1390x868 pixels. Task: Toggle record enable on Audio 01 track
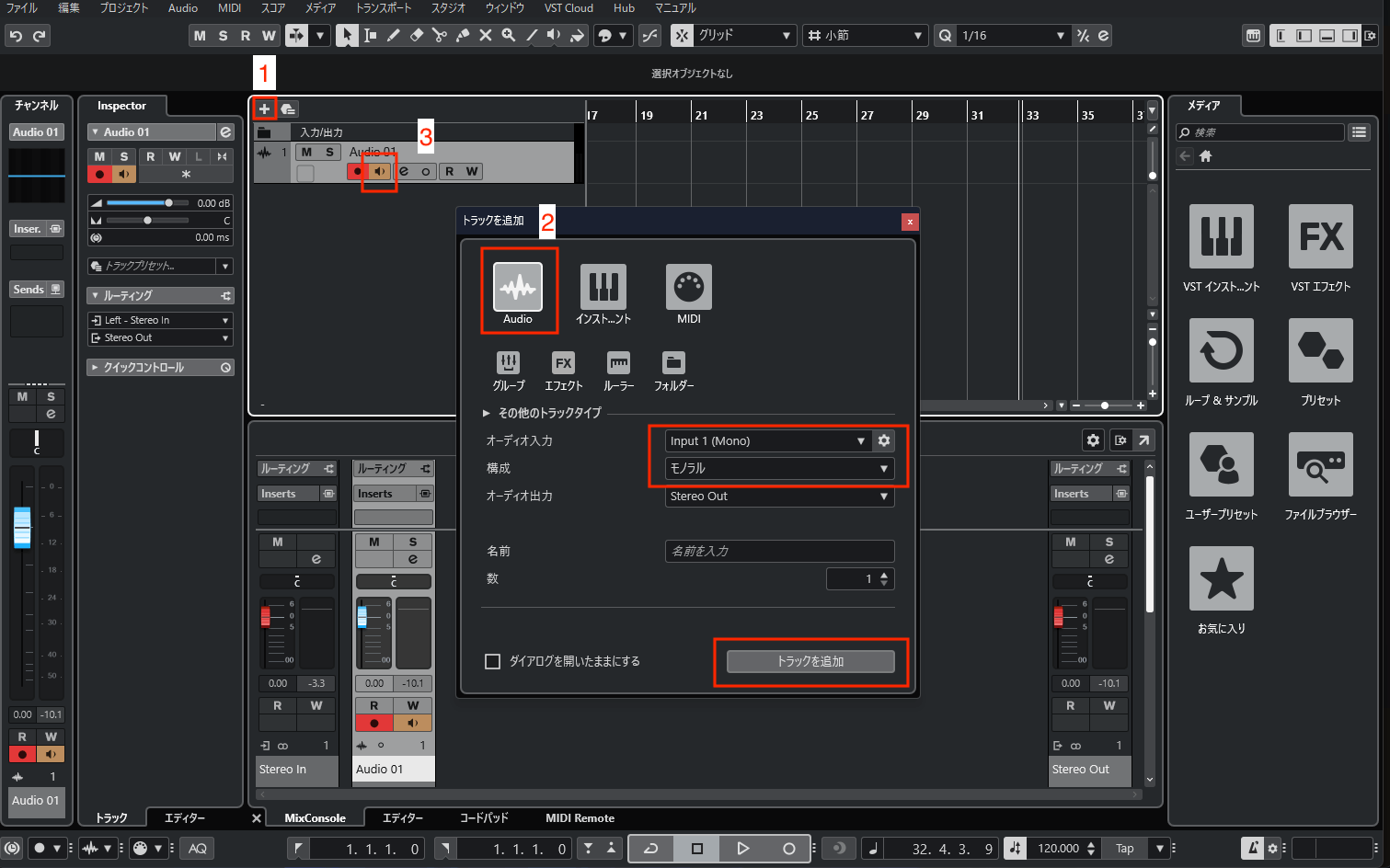pyautogui.click(x=357, y=172)
